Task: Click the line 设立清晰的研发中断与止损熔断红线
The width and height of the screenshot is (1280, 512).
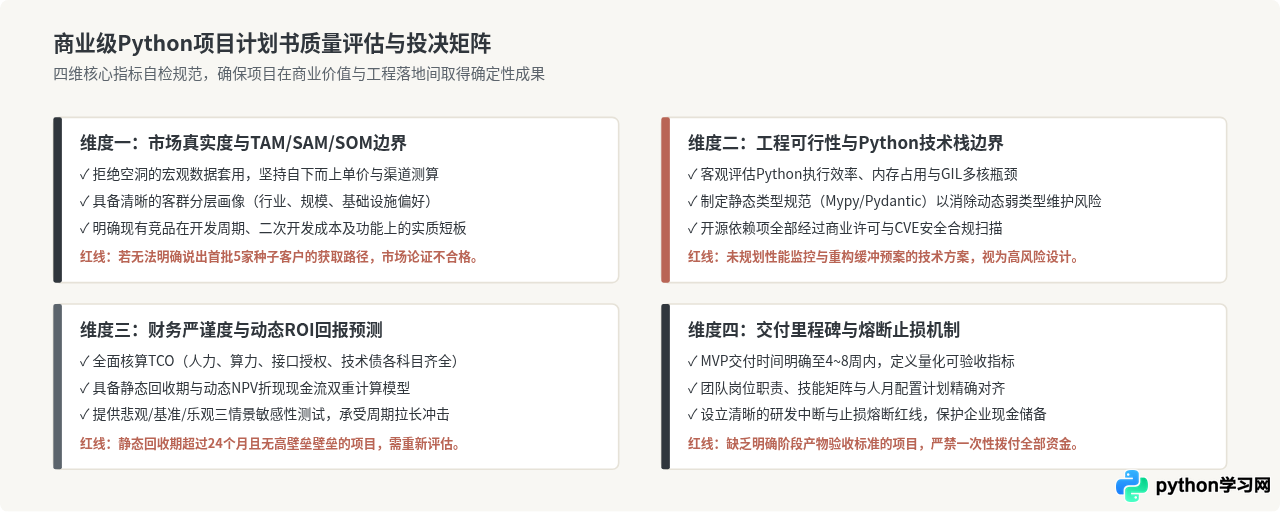Action: [867, 415]
